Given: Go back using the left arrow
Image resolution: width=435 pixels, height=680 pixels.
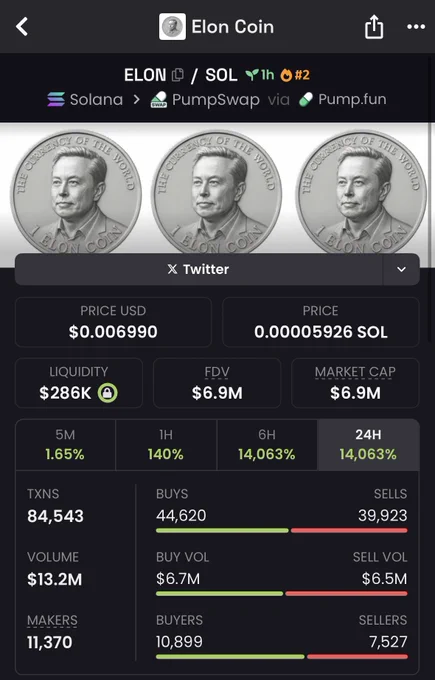Looking at the screenshot, I should [22, 27].
